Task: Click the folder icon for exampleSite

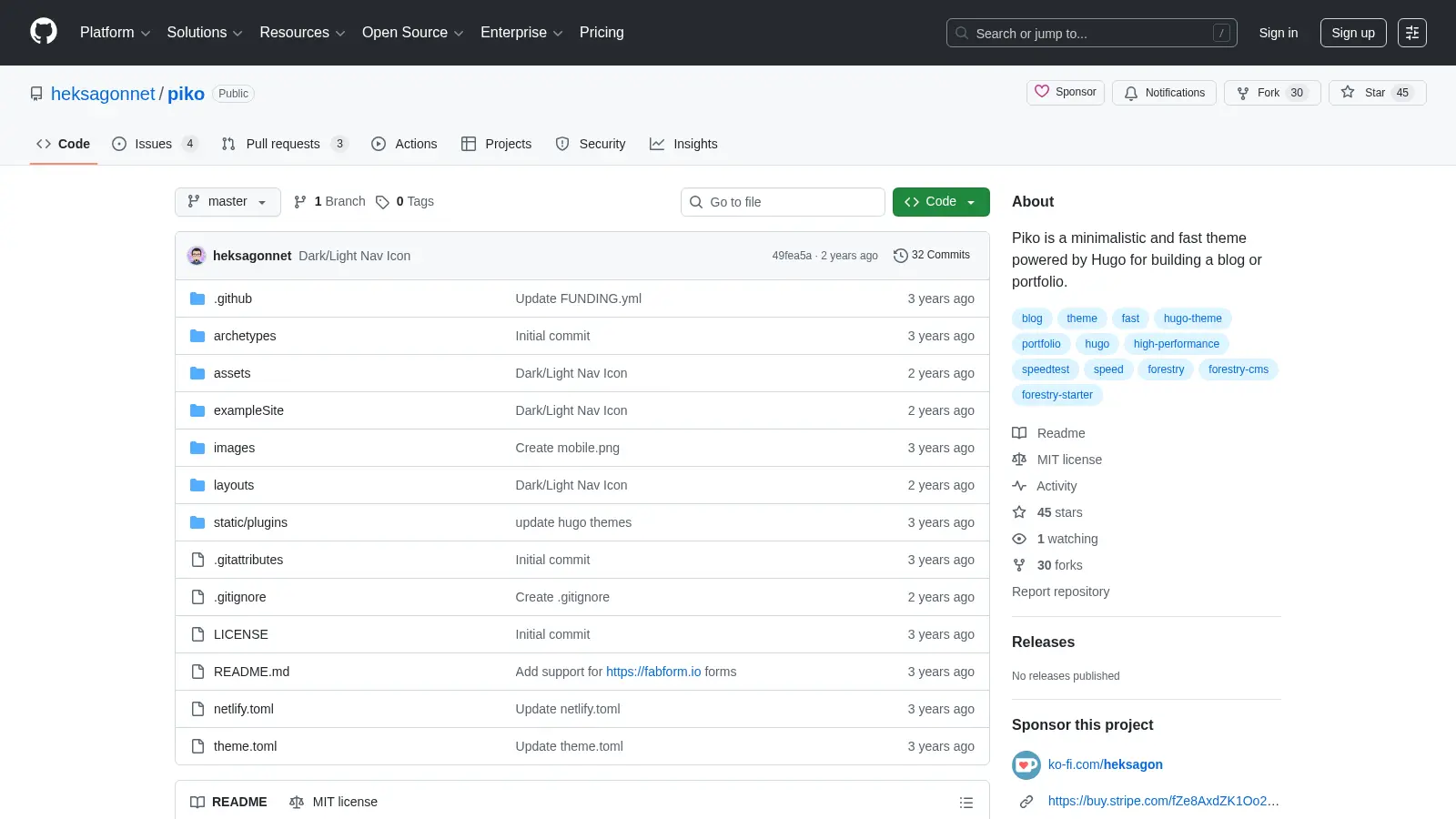Action: 197,410
